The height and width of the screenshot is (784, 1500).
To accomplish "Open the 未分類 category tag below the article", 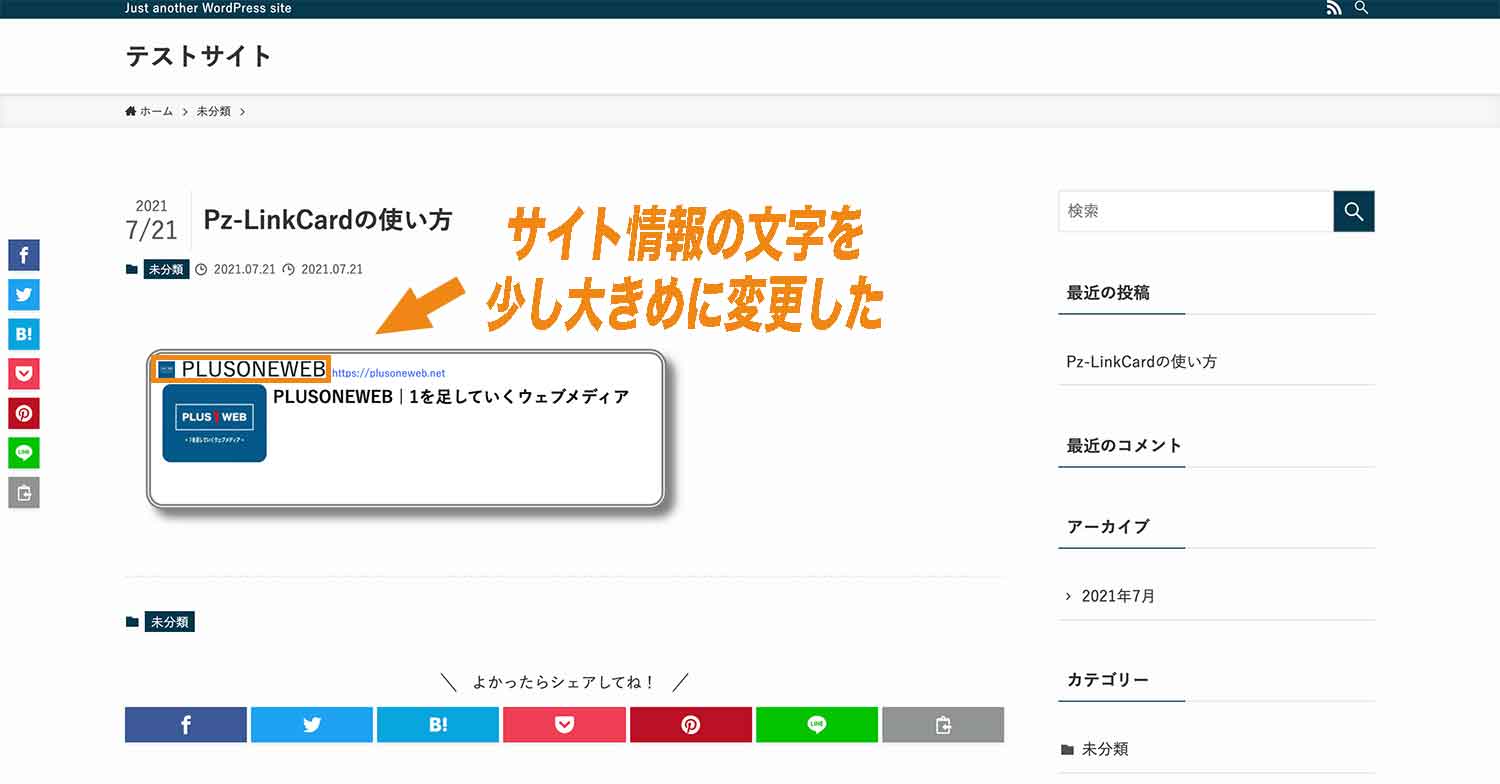I will click(168, 621).
